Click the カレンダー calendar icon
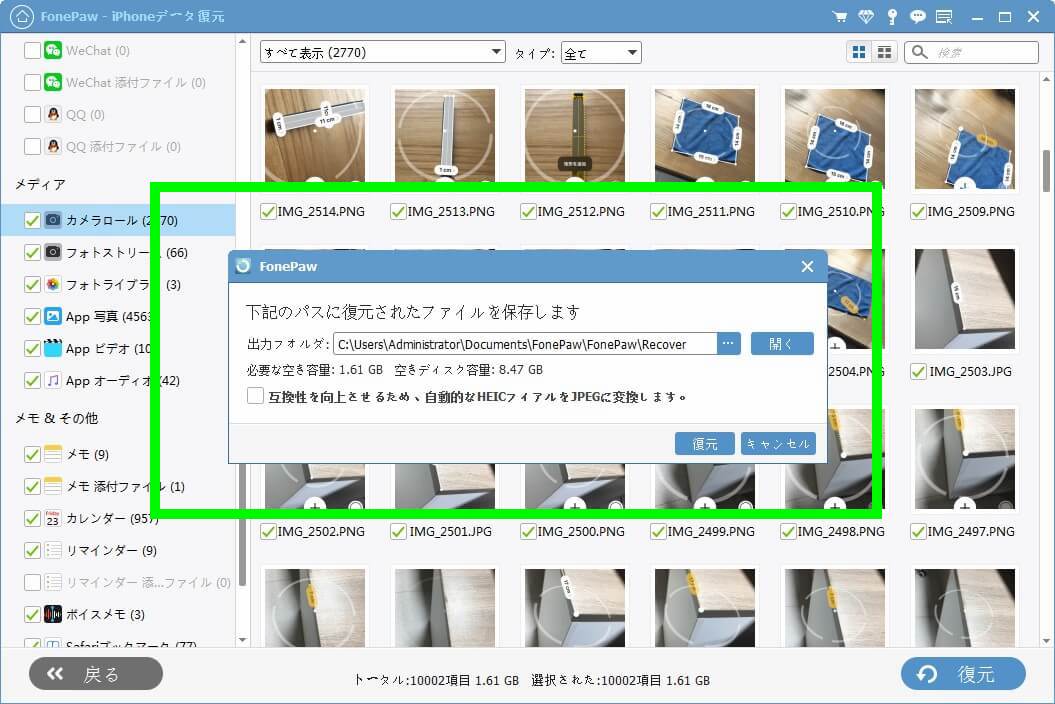 (x=53, y=518)
